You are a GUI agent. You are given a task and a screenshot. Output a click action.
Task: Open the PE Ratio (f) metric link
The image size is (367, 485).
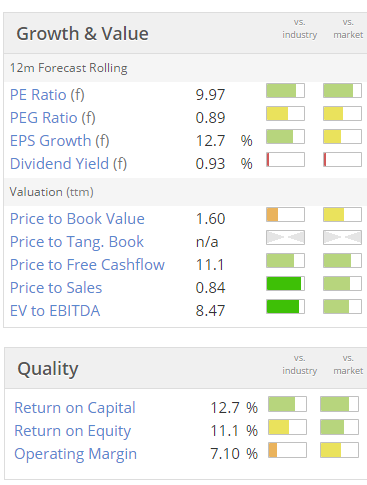pyautogui.click(x=47, y=95)
